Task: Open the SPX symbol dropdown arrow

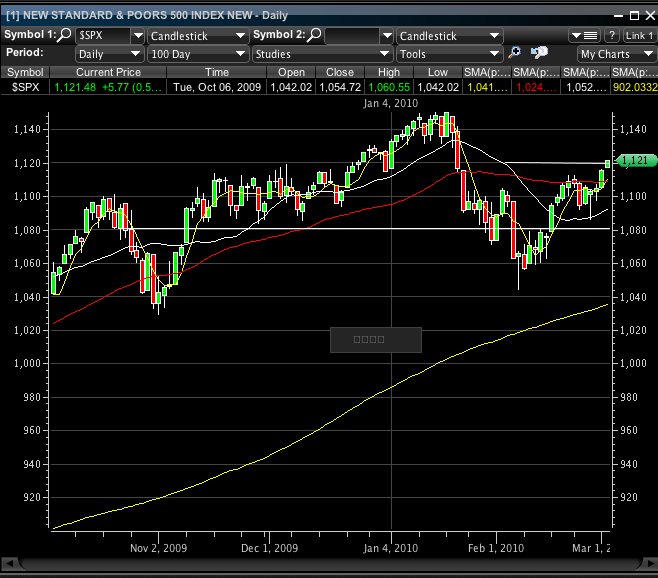Action: [x=138, y=35]
